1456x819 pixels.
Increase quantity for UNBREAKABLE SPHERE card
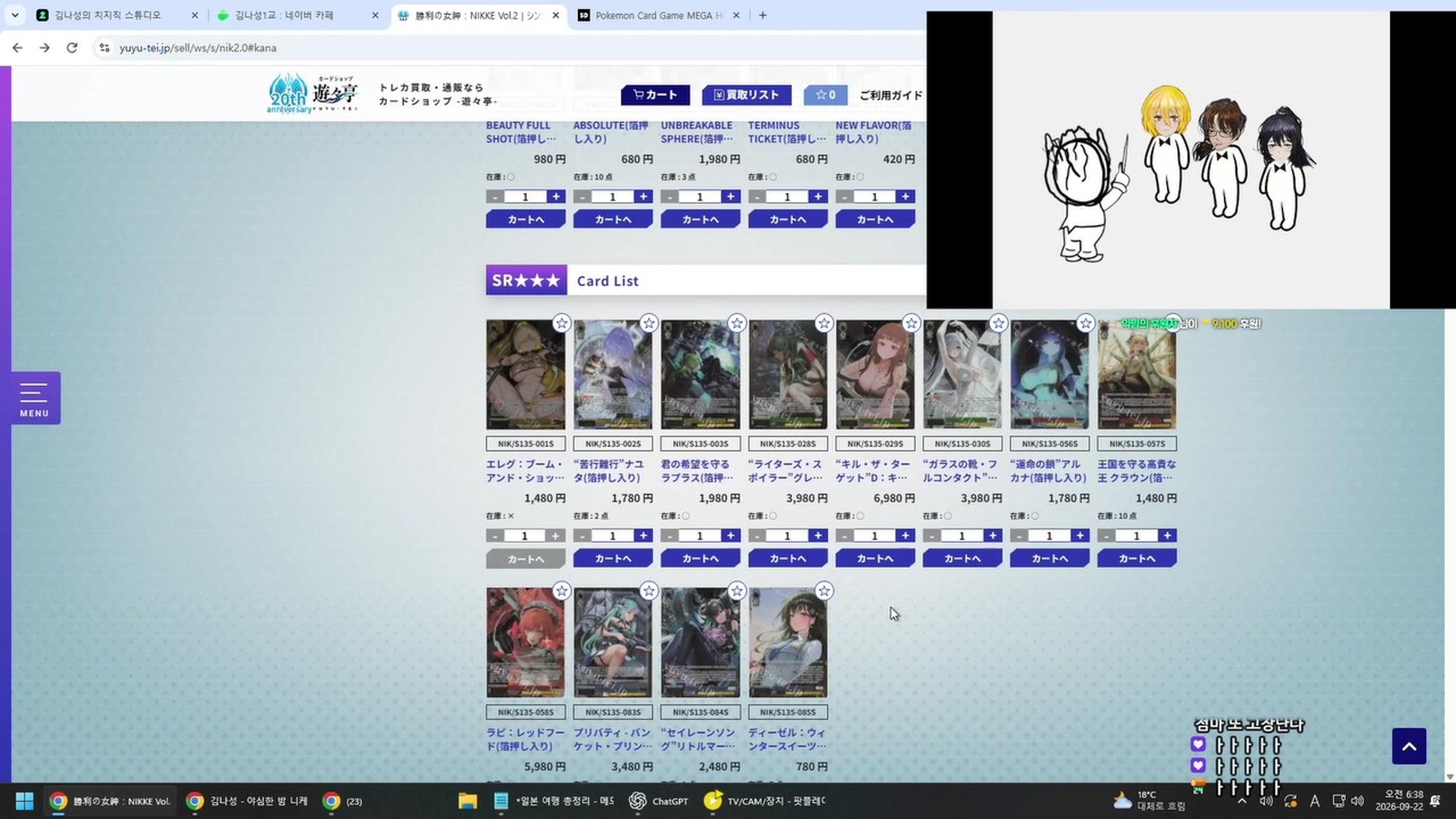(731, 196)
